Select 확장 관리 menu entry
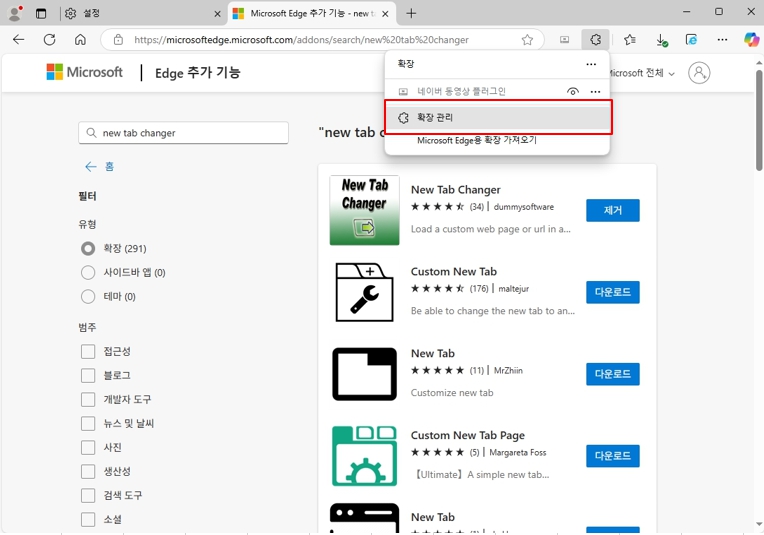Image resolution: width=764 pixels, height=535 pixels. (x=498, y=117)
